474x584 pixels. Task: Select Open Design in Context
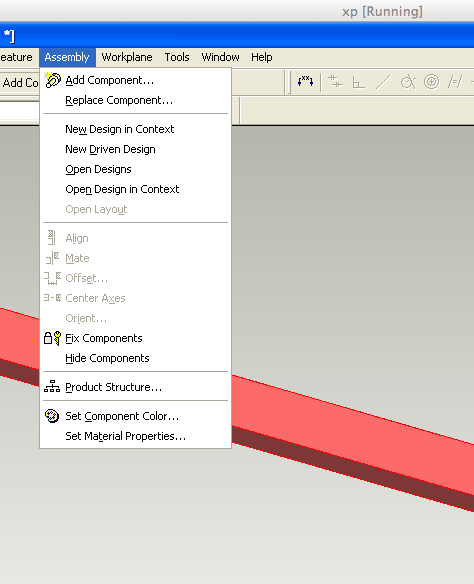click(136, 189)
